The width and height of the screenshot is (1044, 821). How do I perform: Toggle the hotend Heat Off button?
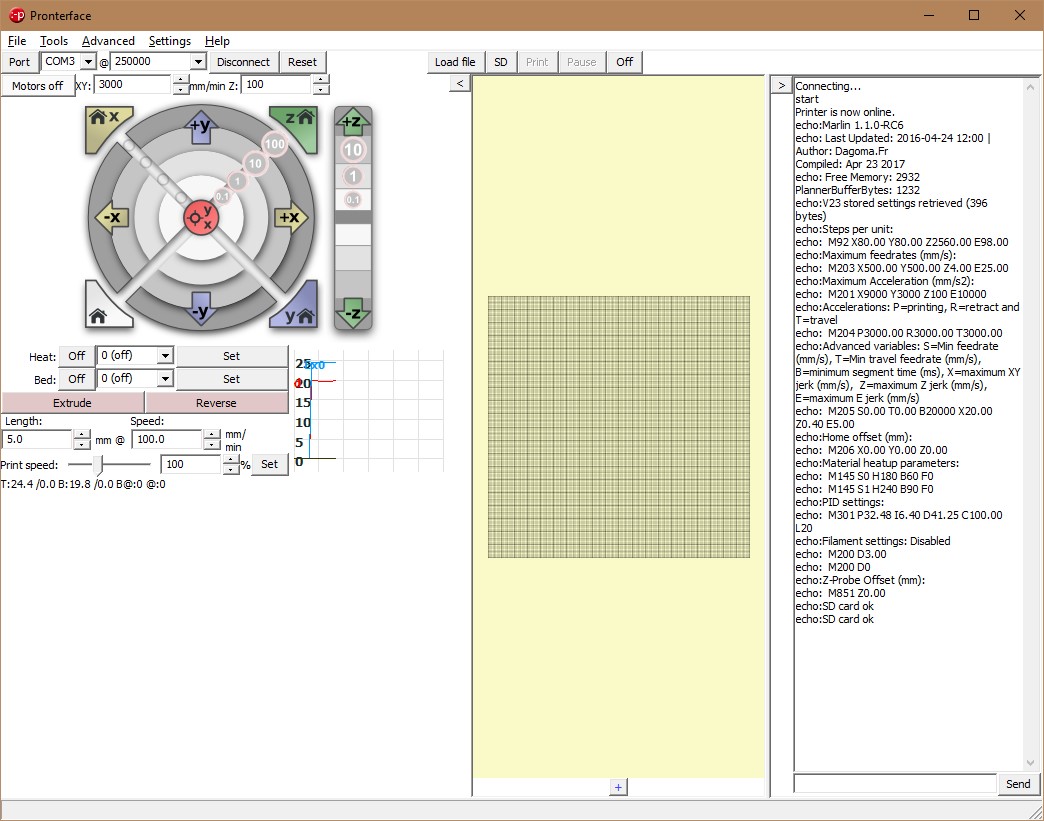click(x=76, y=356)
